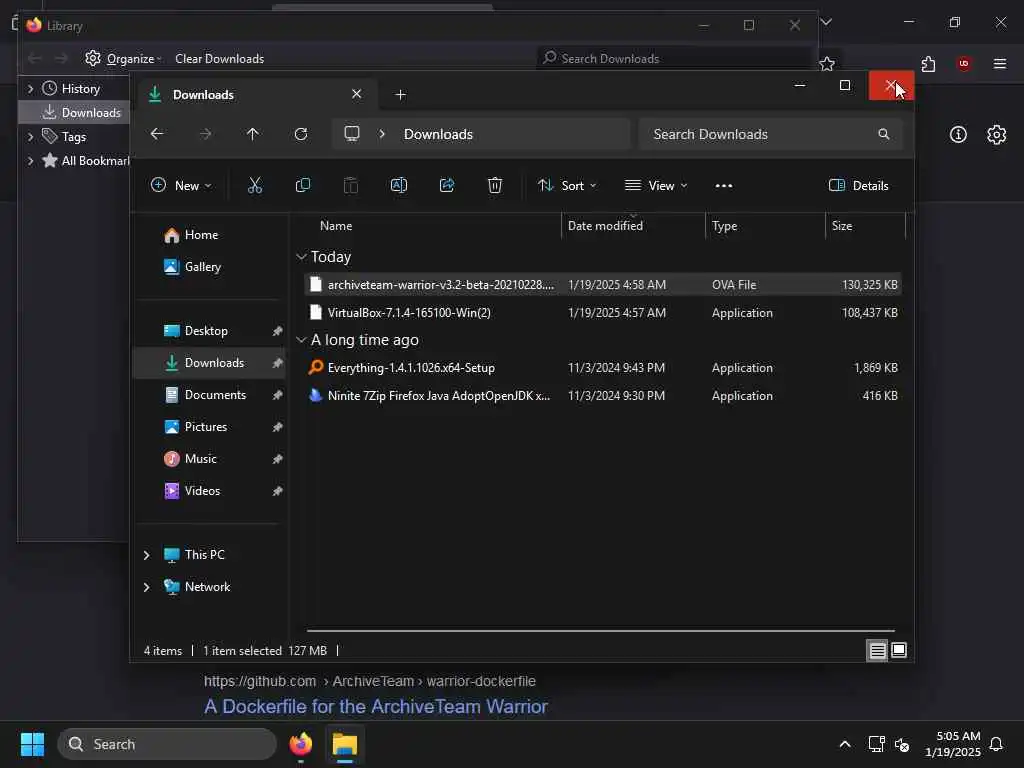
Task: Click the File Explorer icon in the taskbar
Action: click(345, 744)
